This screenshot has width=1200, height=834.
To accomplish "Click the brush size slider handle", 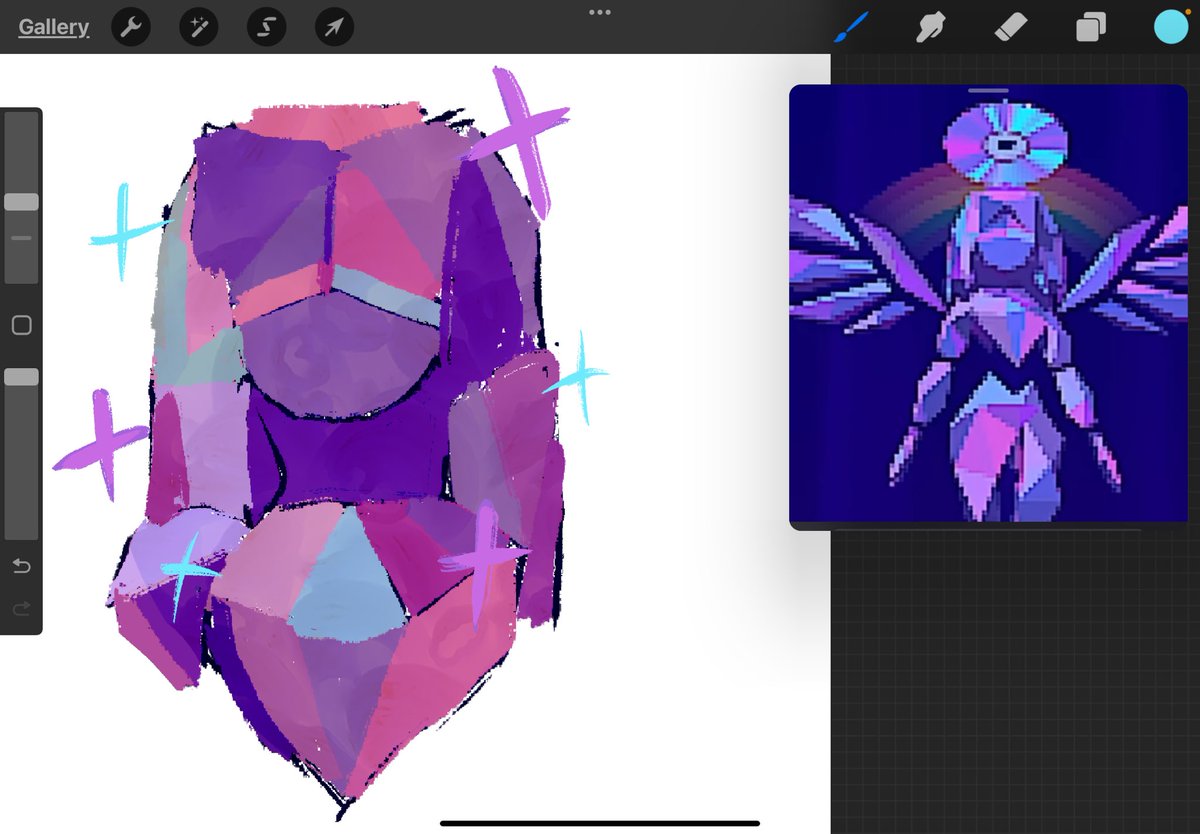I will click(x=21, y=202).
